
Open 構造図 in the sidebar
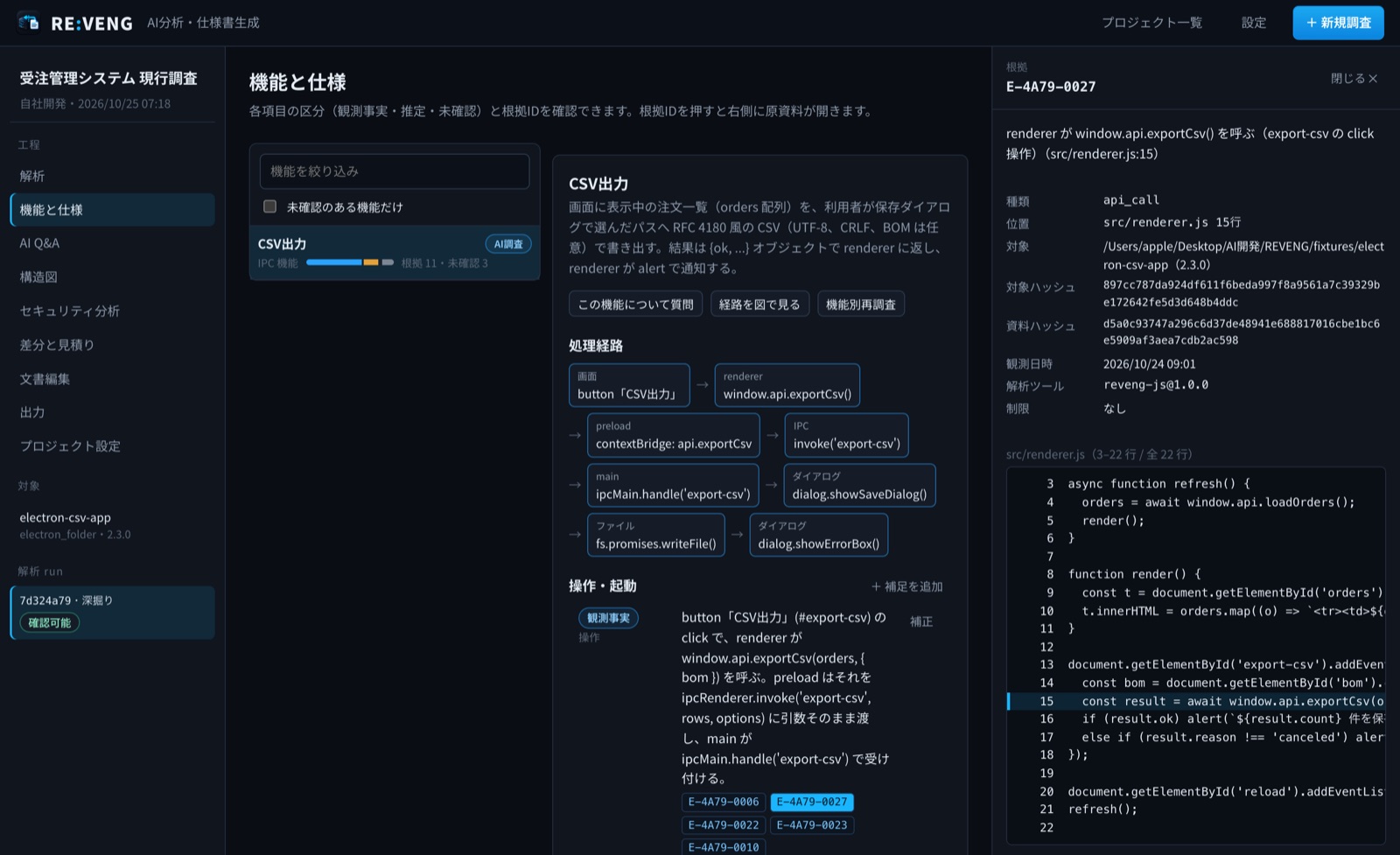pos(112,277)
